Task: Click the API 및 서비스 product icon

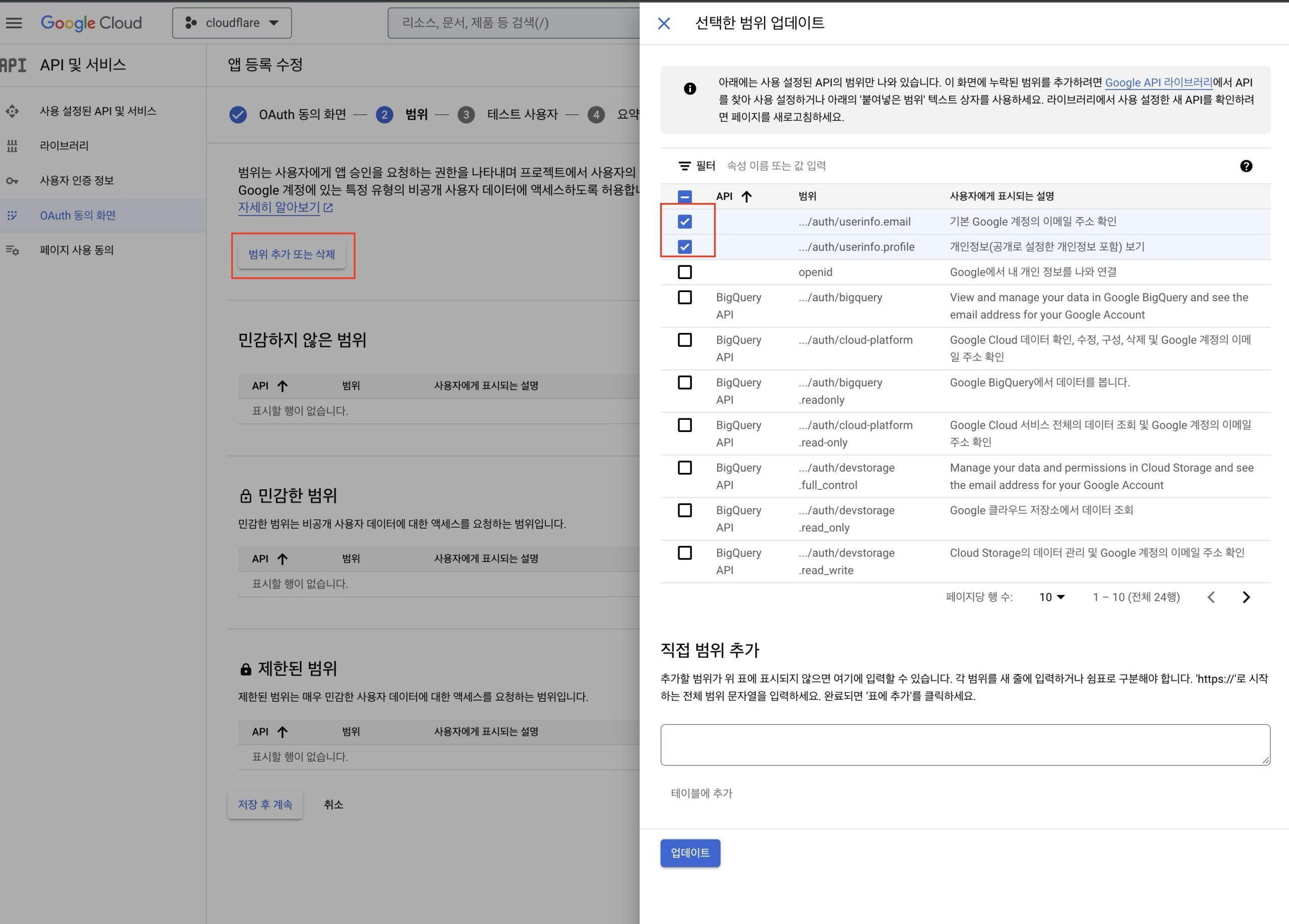Action: 14,65
